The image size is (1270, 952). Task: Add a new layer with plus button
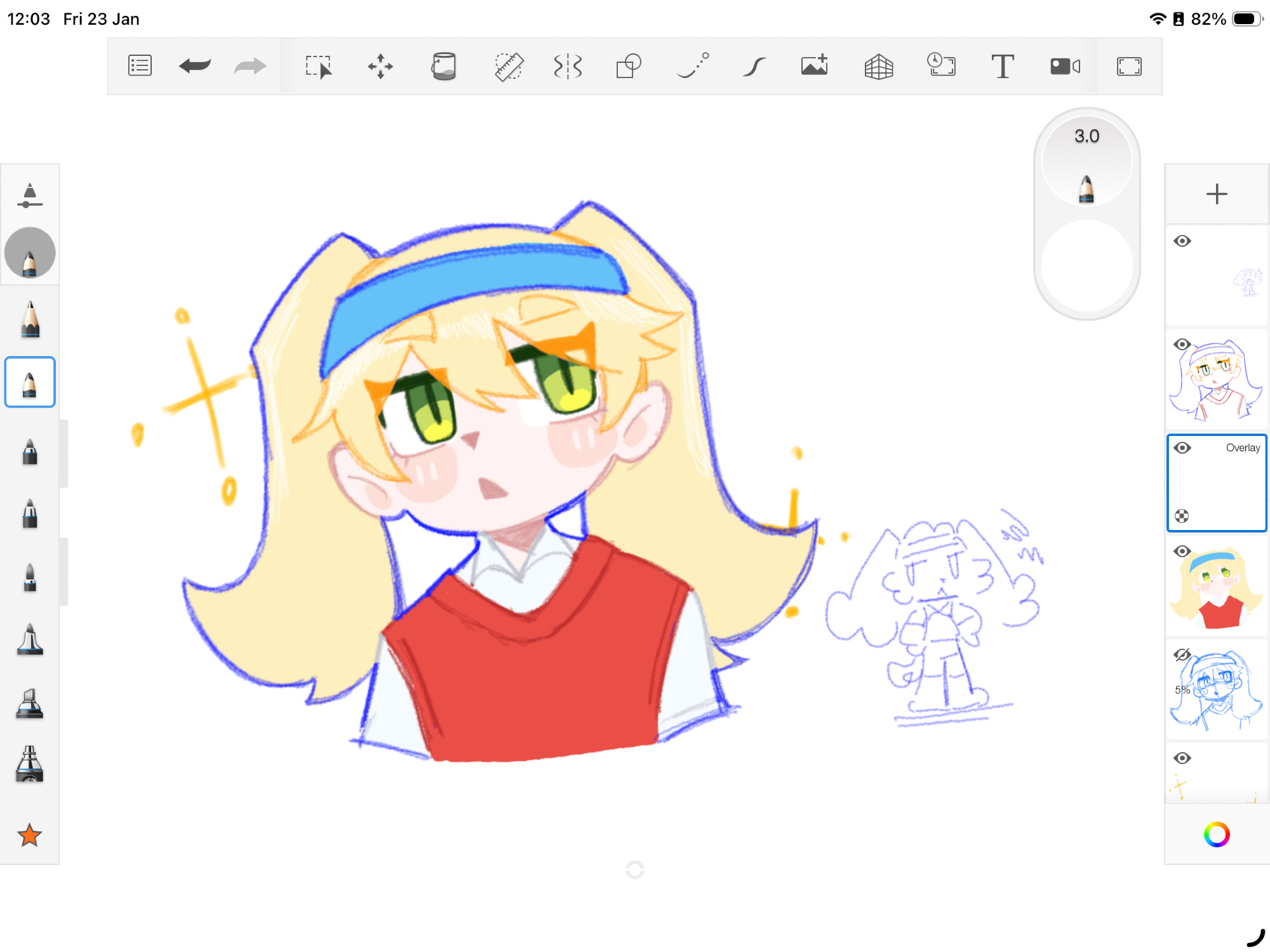tap(1216, 194)
